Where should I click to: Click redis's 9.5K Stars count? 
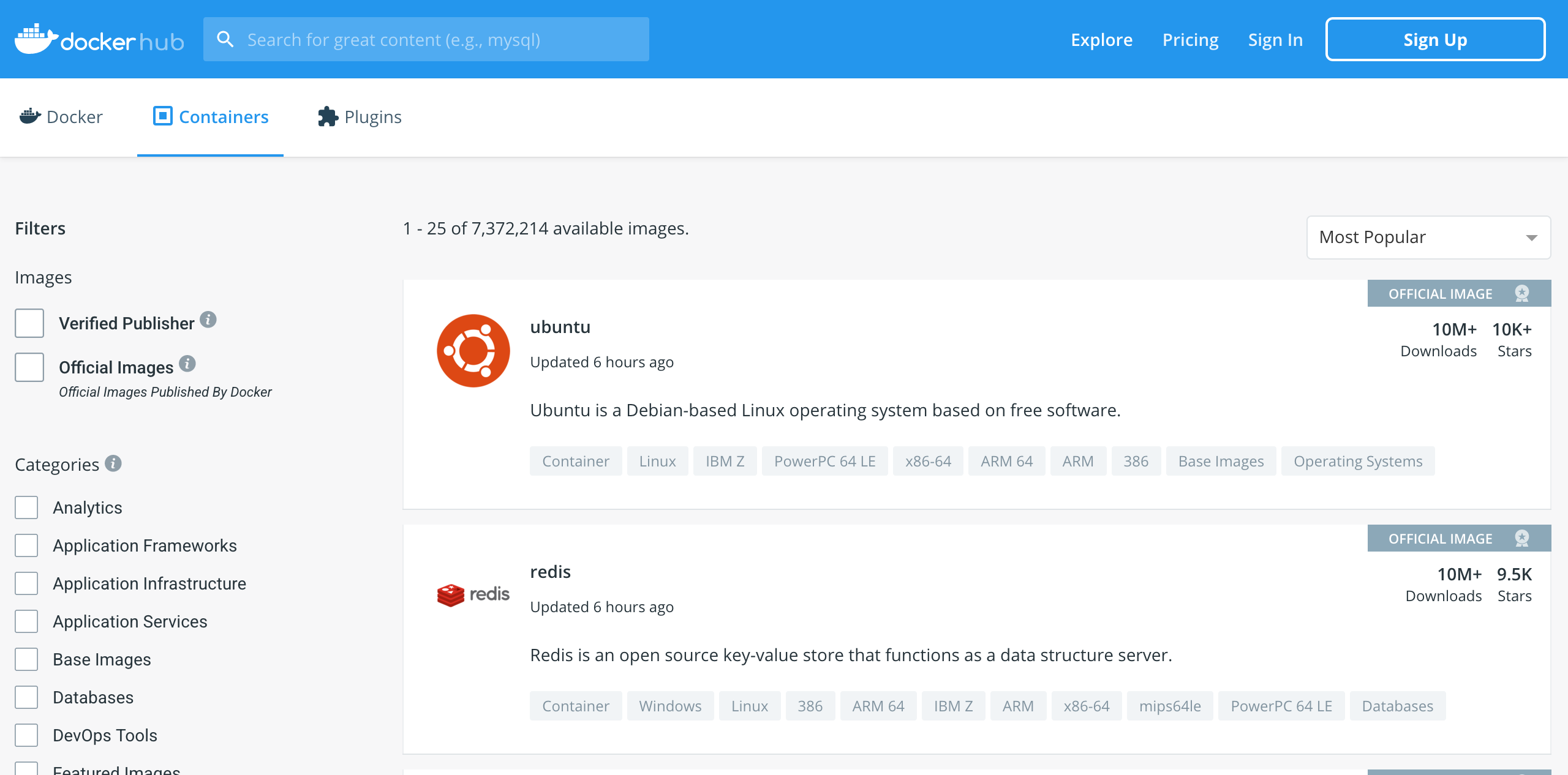(x=1514, y=585)
